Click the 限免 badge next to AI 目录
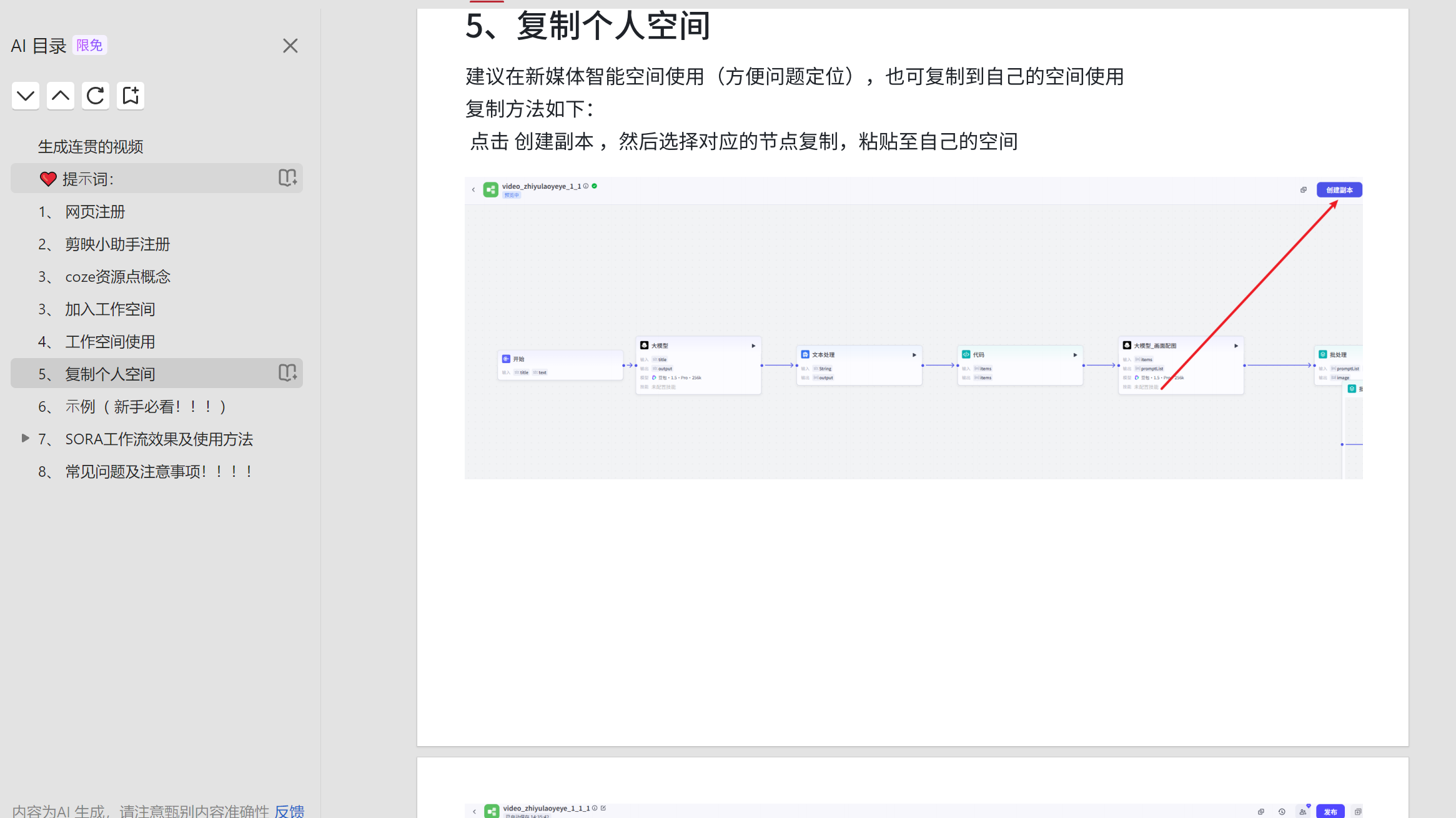The height and width of the screenshot is (818, 1456). pos(89,44)
